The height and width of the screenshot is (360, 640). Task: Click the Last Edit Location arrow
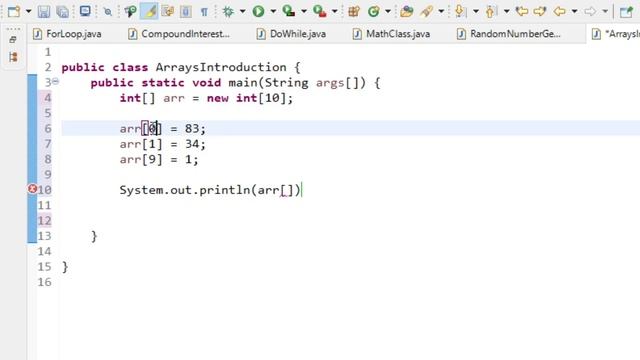pyautogui.click(x=522, y=11)
